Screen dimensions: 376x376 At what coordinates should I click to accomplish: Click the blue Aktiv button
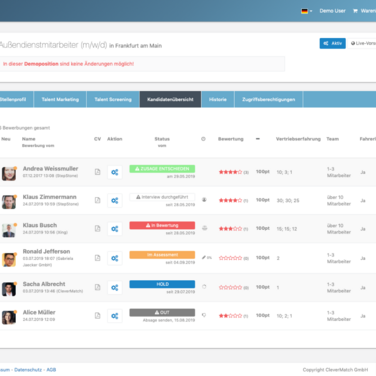point(332,43)
